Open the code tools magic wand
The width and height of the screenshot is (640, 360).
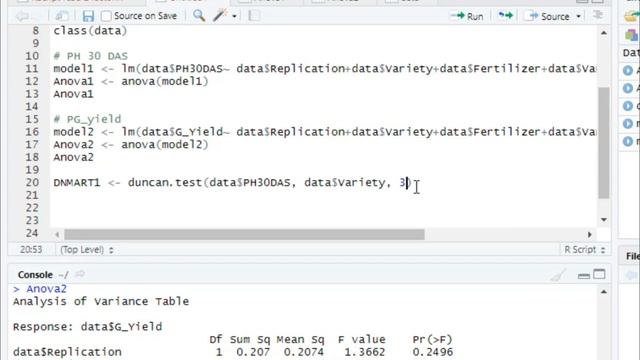[x=220, y=16]
